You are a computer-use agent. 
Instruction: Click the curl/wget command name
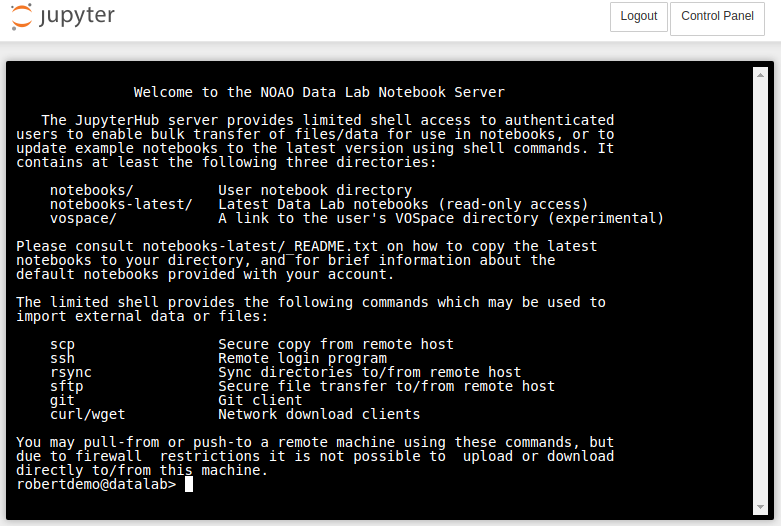tap(87, 414)
